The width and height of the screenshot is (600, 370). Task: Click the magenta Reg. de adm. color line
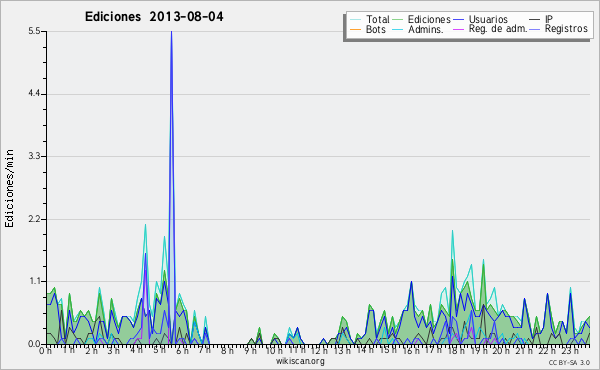[458, 29]
